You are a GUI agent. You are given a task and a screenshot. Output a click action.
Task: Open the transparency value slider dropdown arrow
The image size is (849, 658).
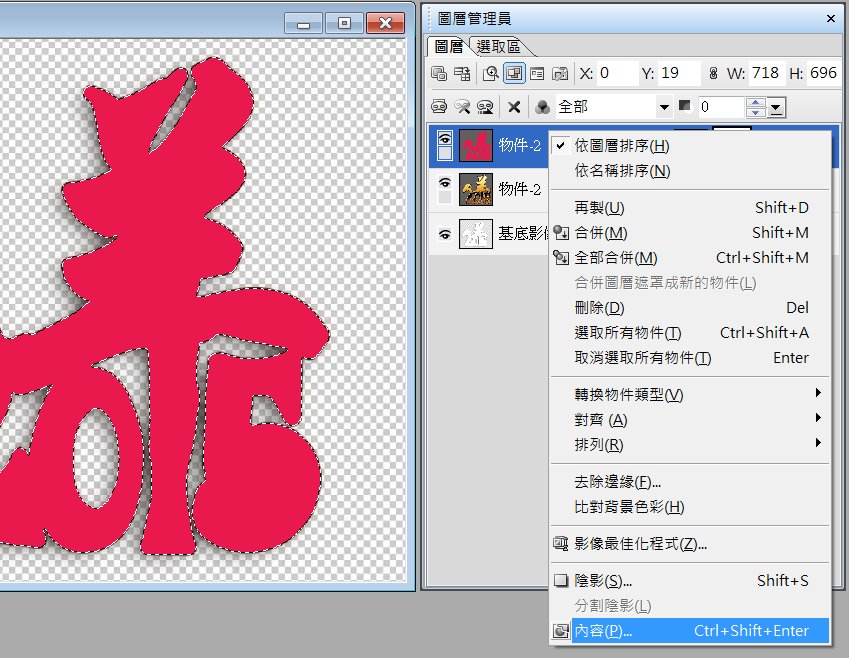coord(776,107)
